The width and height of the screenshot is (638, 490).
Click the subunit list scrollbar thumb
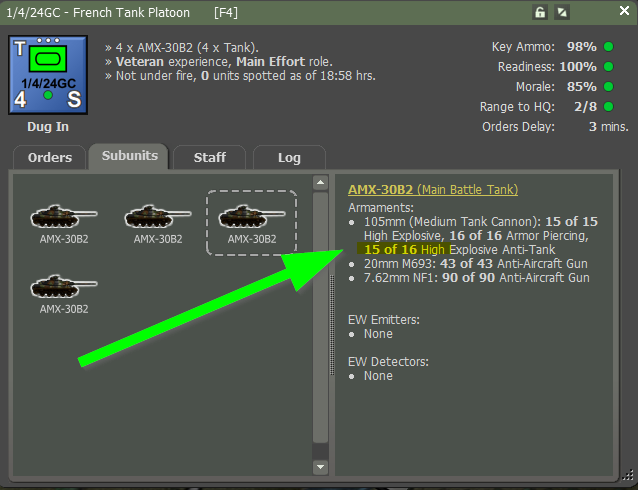point(321,317)
